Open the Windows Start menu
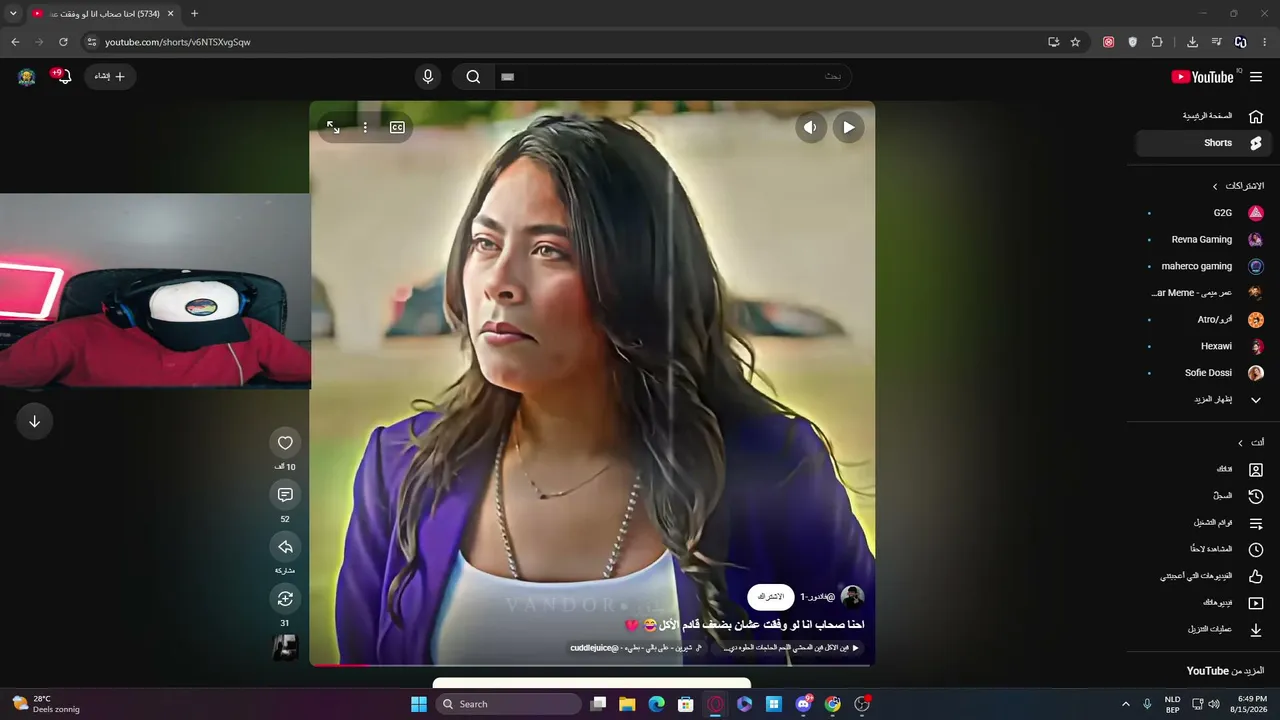Image resolution: width=1280 pixels, height=720 pixels. coord(419,704)
